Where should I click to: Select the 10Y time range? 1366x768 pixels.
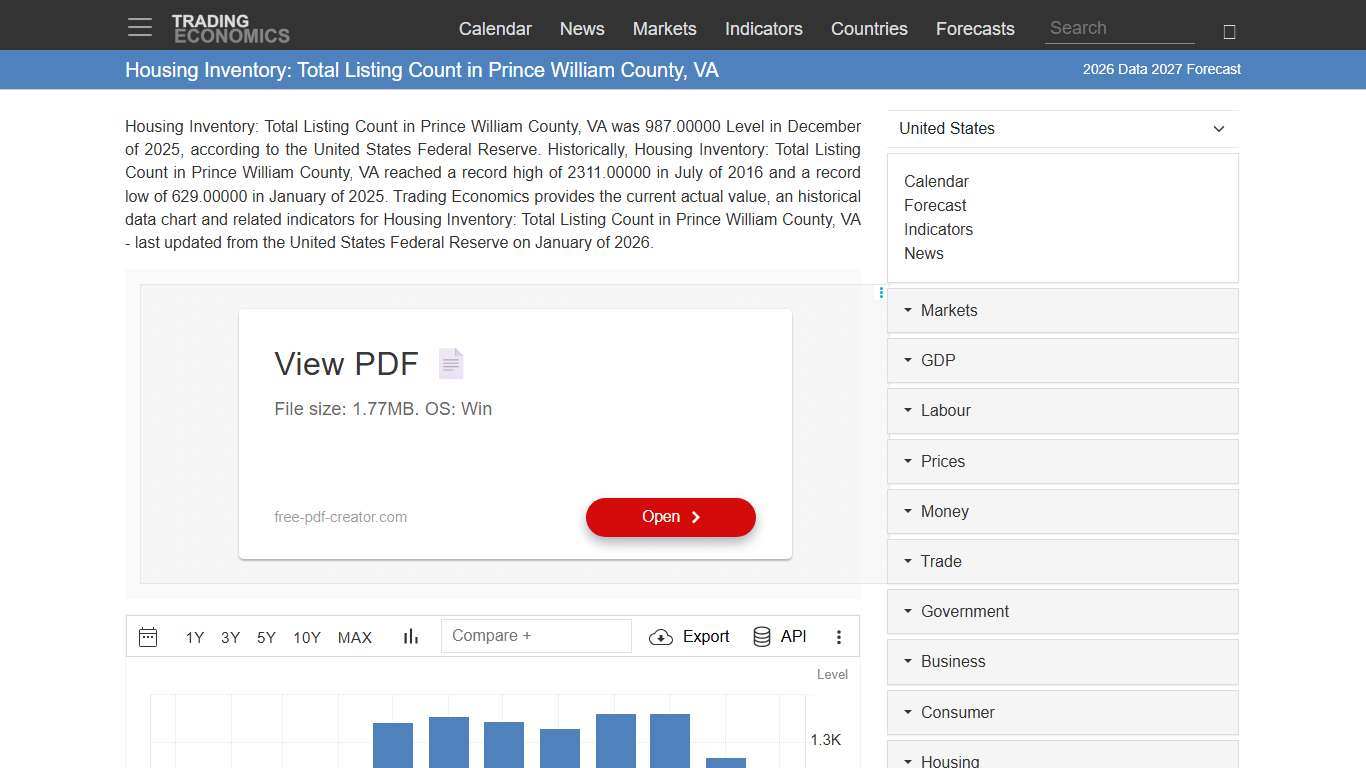pyautogui.click(x=306, y=637)
